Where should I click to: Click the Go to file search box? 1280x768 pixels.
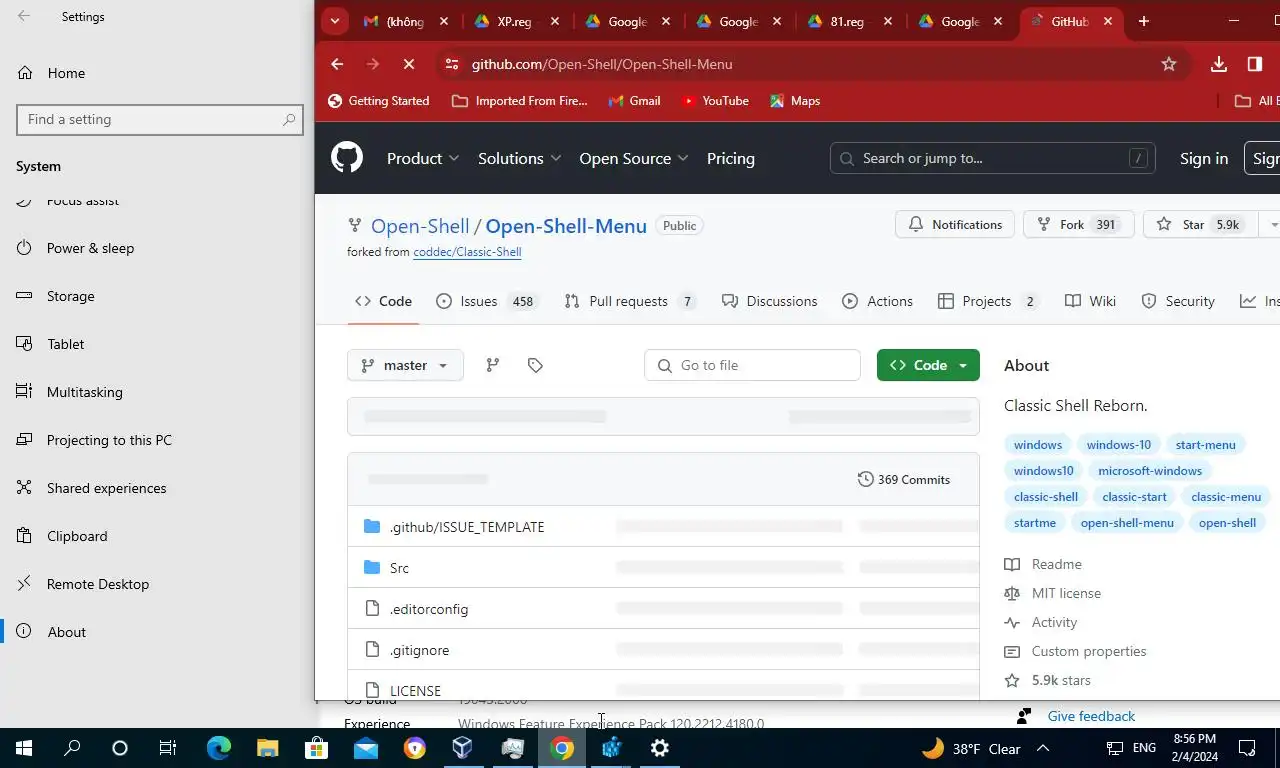[752, 365]
